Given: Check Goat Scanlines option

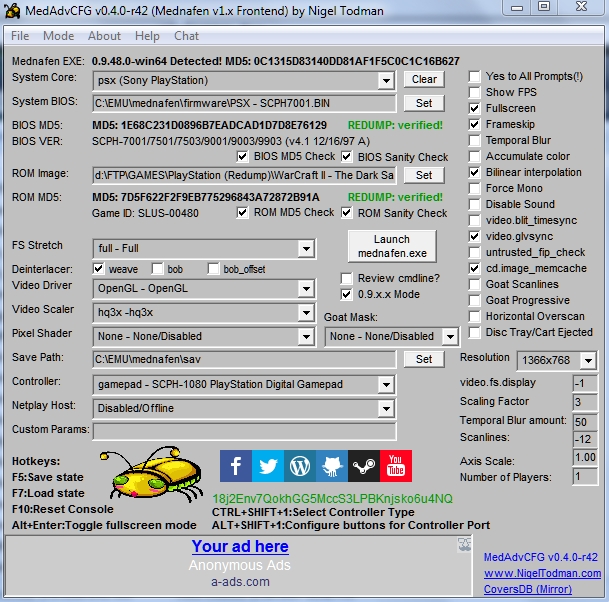Looking at the screenshot, I should pyautogui.click(x=475, y=284).
